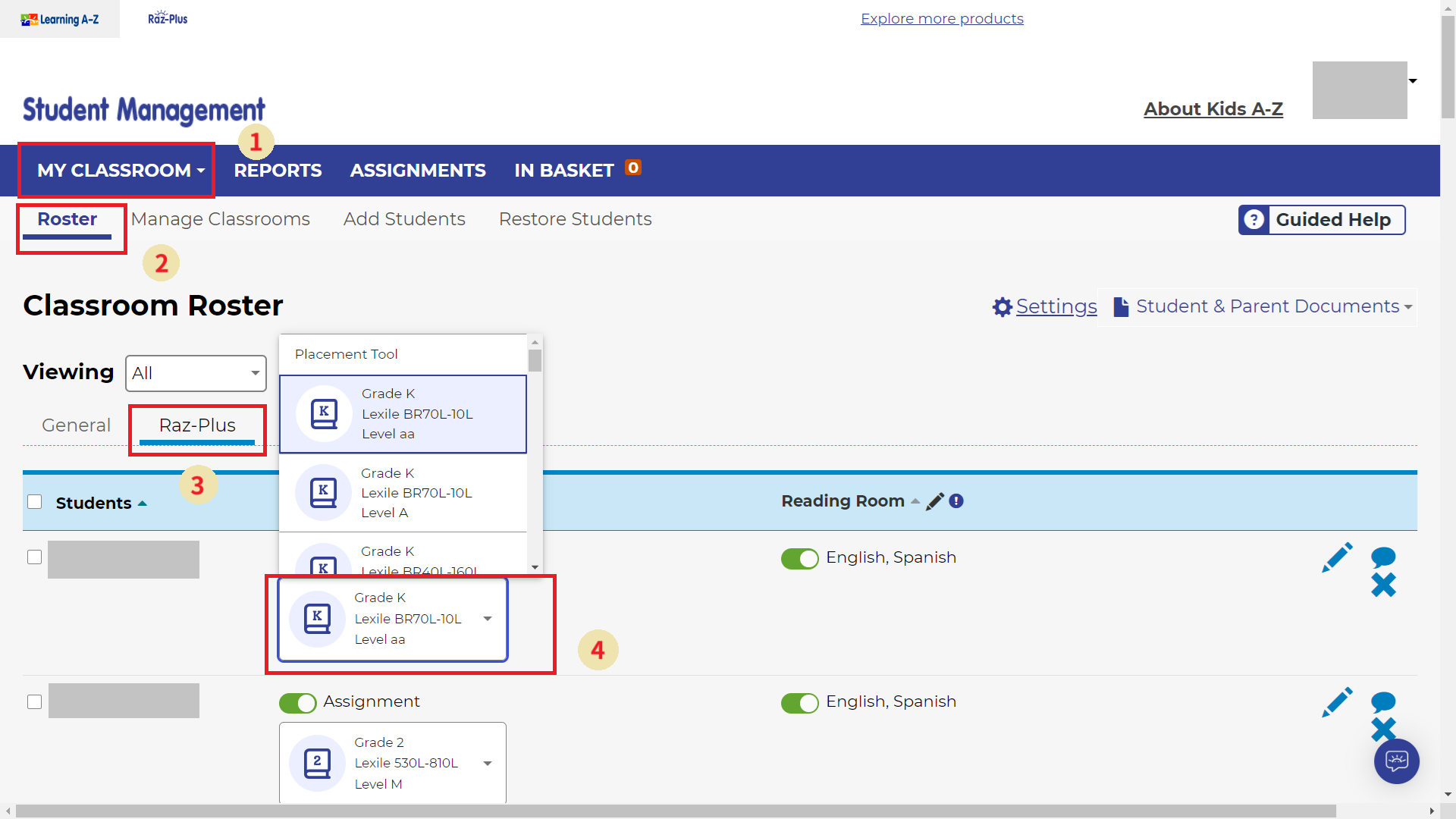Select all students checkbox in header
1456x819 pixels.
[x=34, y=502]
